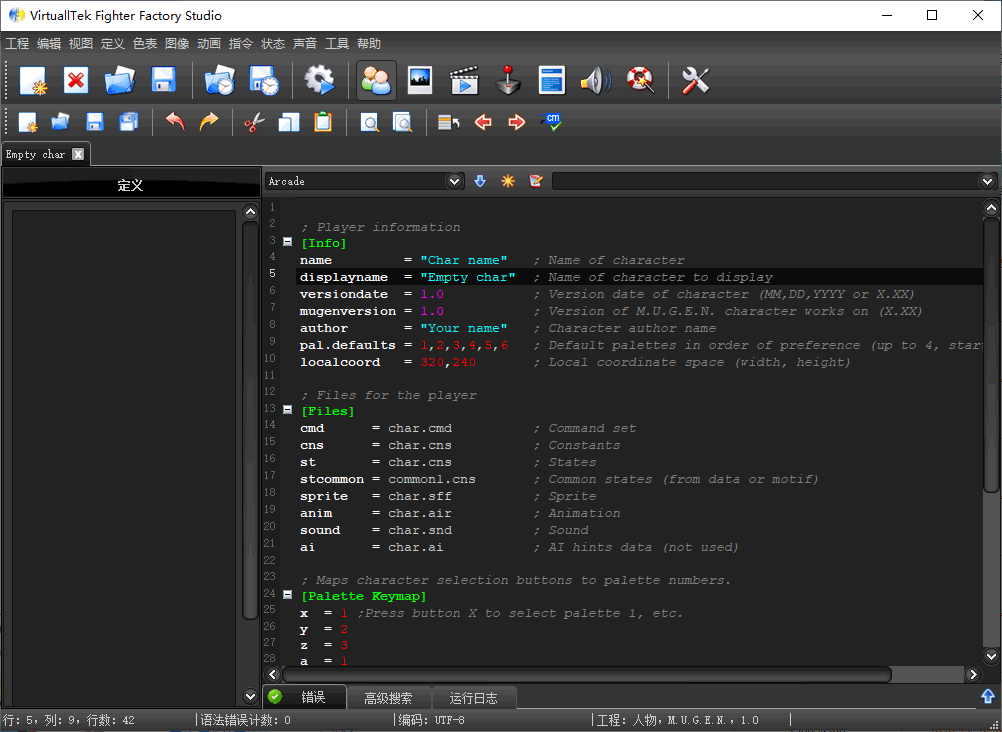Screen dimensions: 1002x732
Task: Open the Sprites editor picture icon
Action: [x=420, y=80]
